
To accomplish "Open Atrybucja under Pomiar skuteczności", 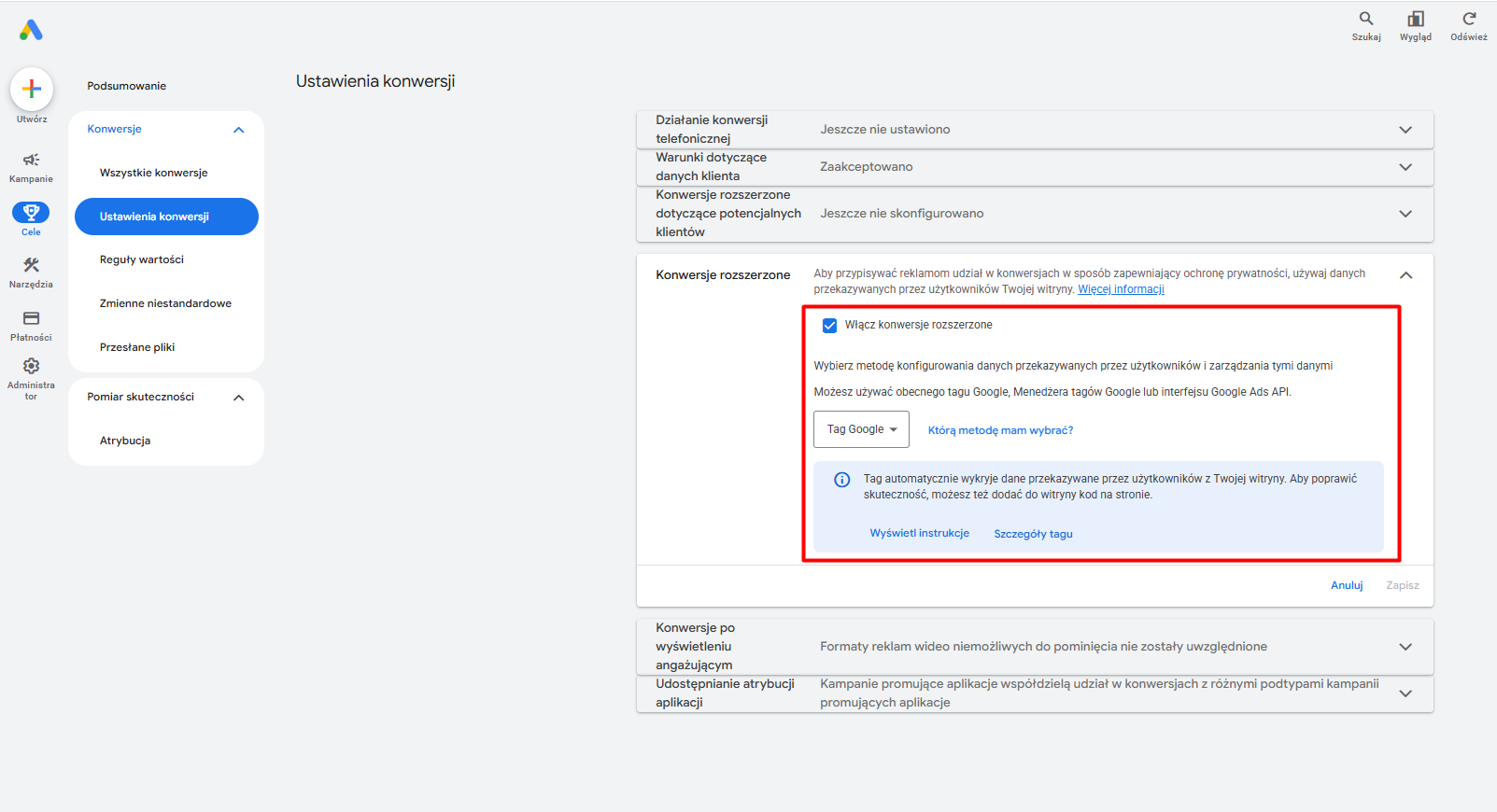I will [x=125, y=441].
